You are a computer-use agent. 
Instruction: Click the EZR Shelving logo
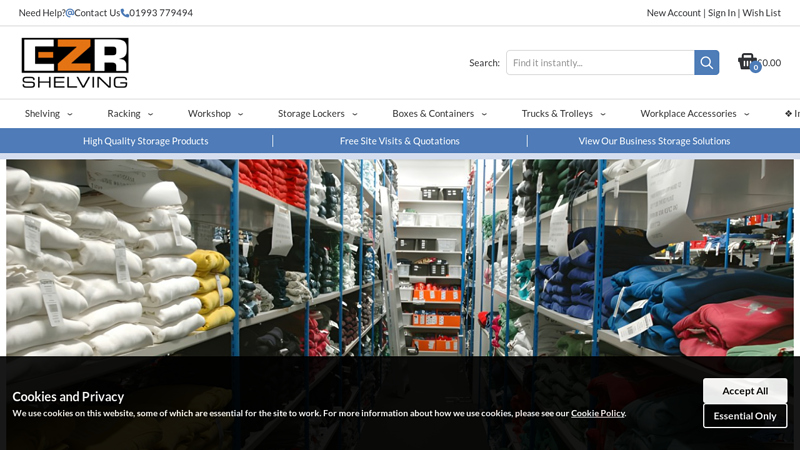pos(75,63)
